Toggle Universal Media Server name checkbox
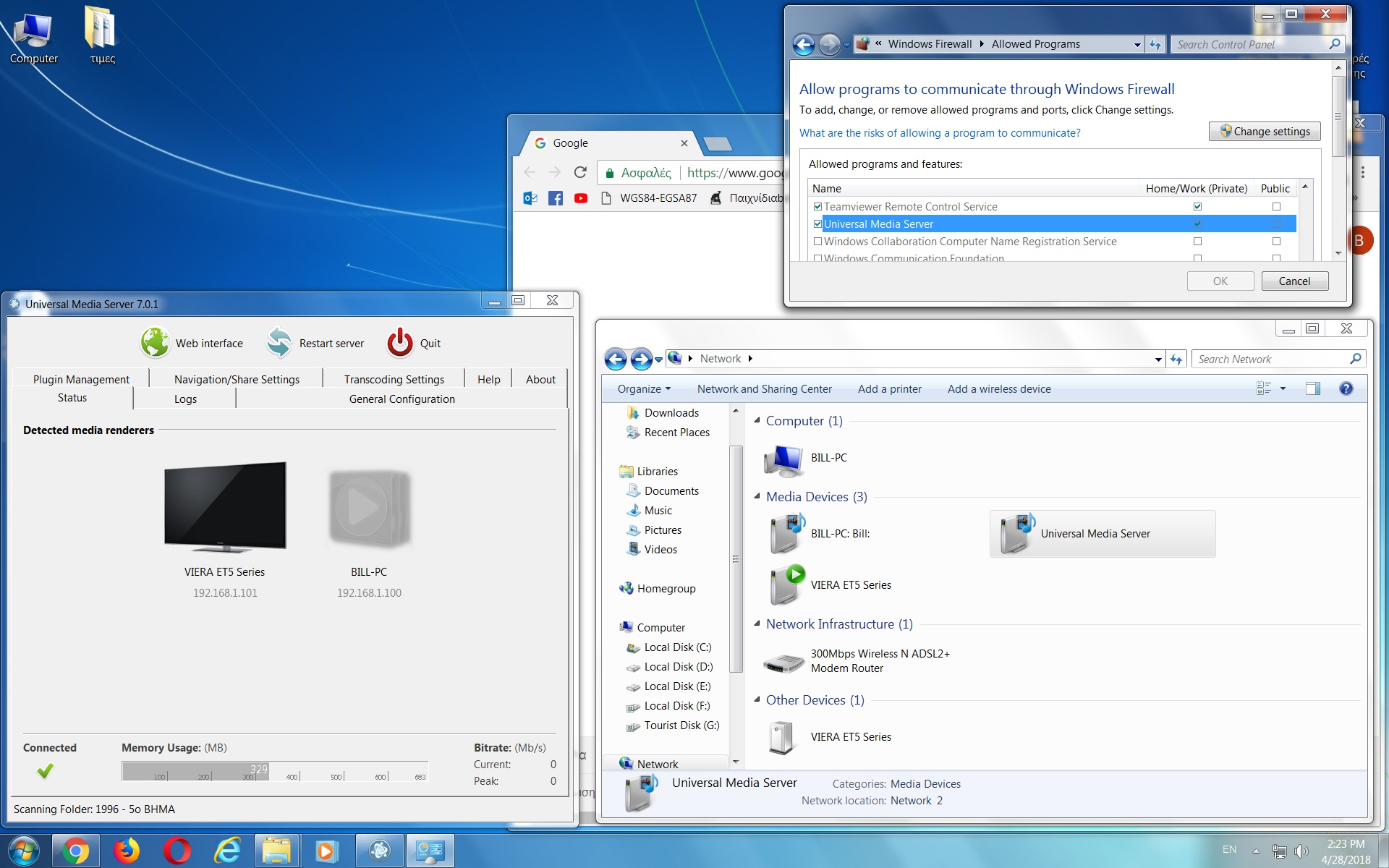The height and width of the screenshot is (868, 1389). point(817,224)
